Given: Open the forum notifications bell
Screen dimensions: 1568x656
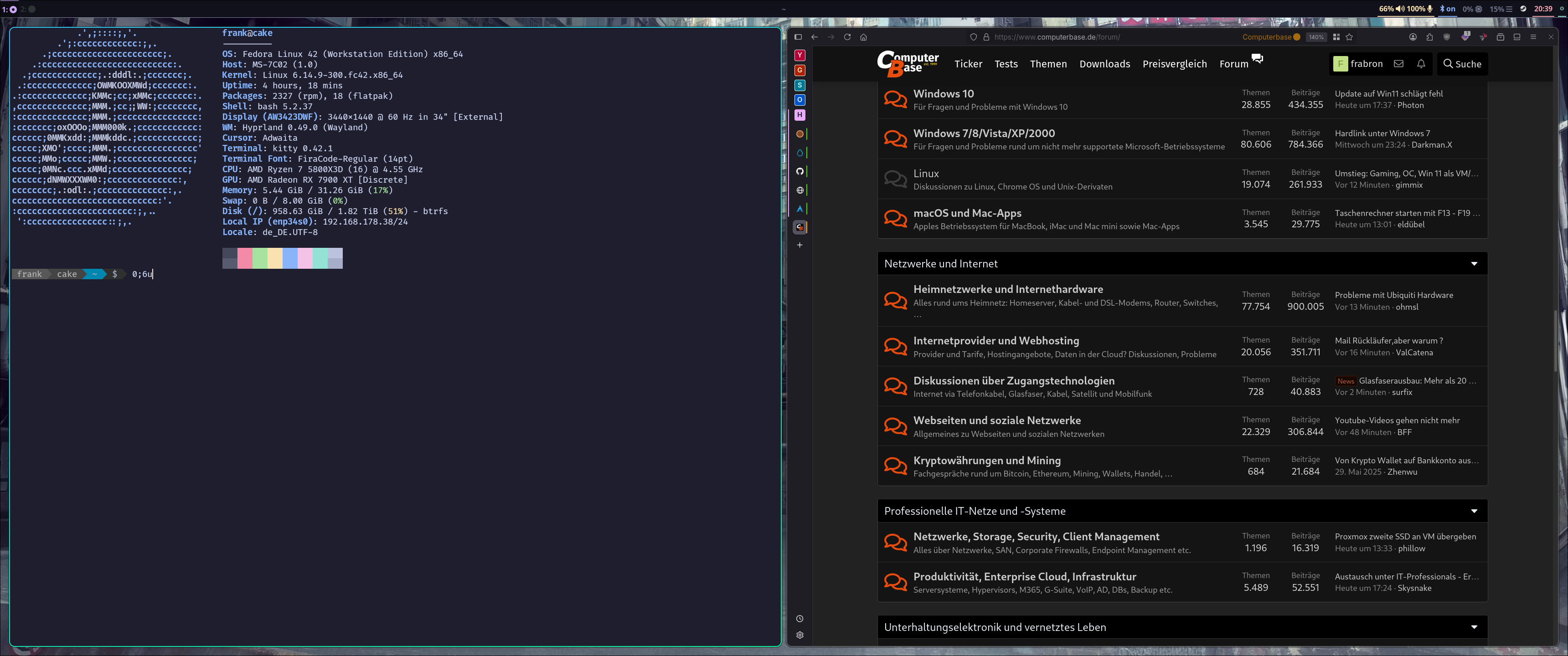Looking at the screenshot, I should [1421, 64].
